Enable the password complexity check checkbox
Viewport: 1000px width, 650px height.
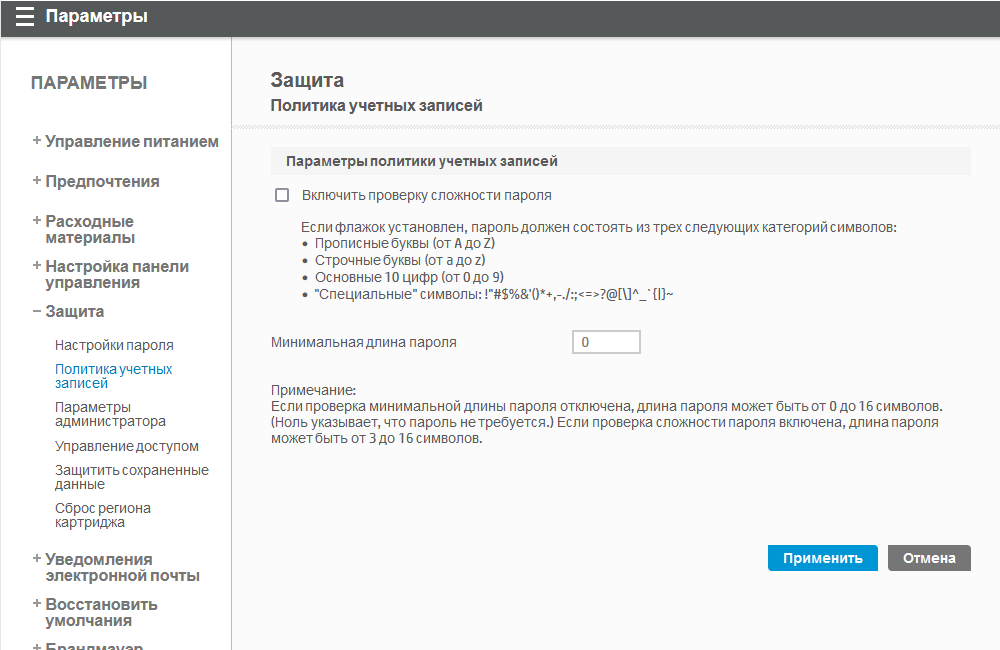(x=282, y=196)
